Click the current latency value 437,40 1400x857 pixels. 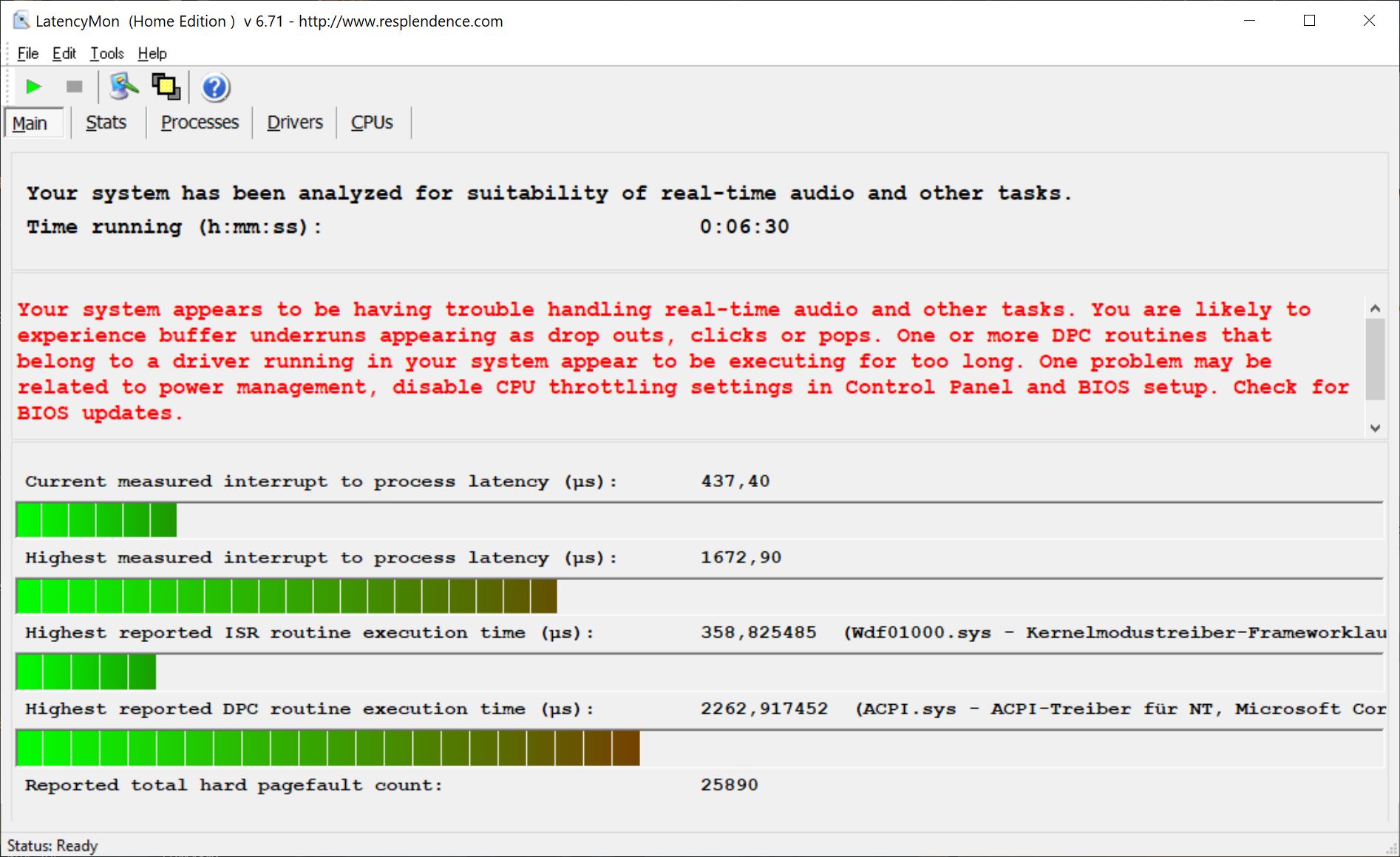735,481
